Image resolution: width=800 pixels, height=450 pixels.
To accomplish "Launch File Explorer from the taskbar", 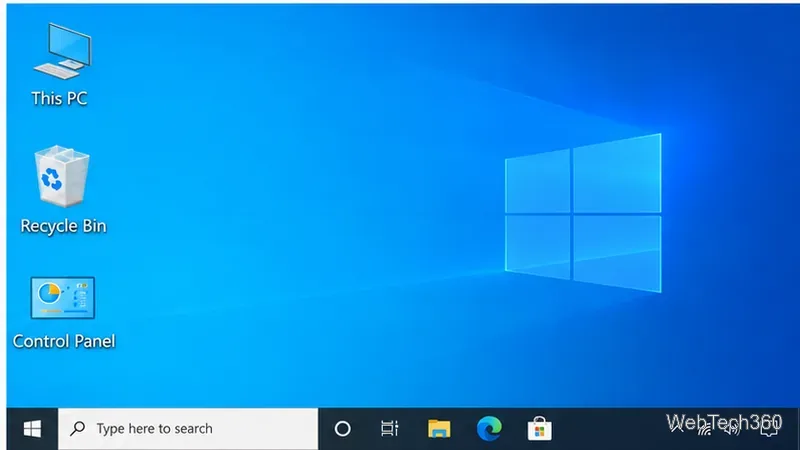I will click(439, 429).
